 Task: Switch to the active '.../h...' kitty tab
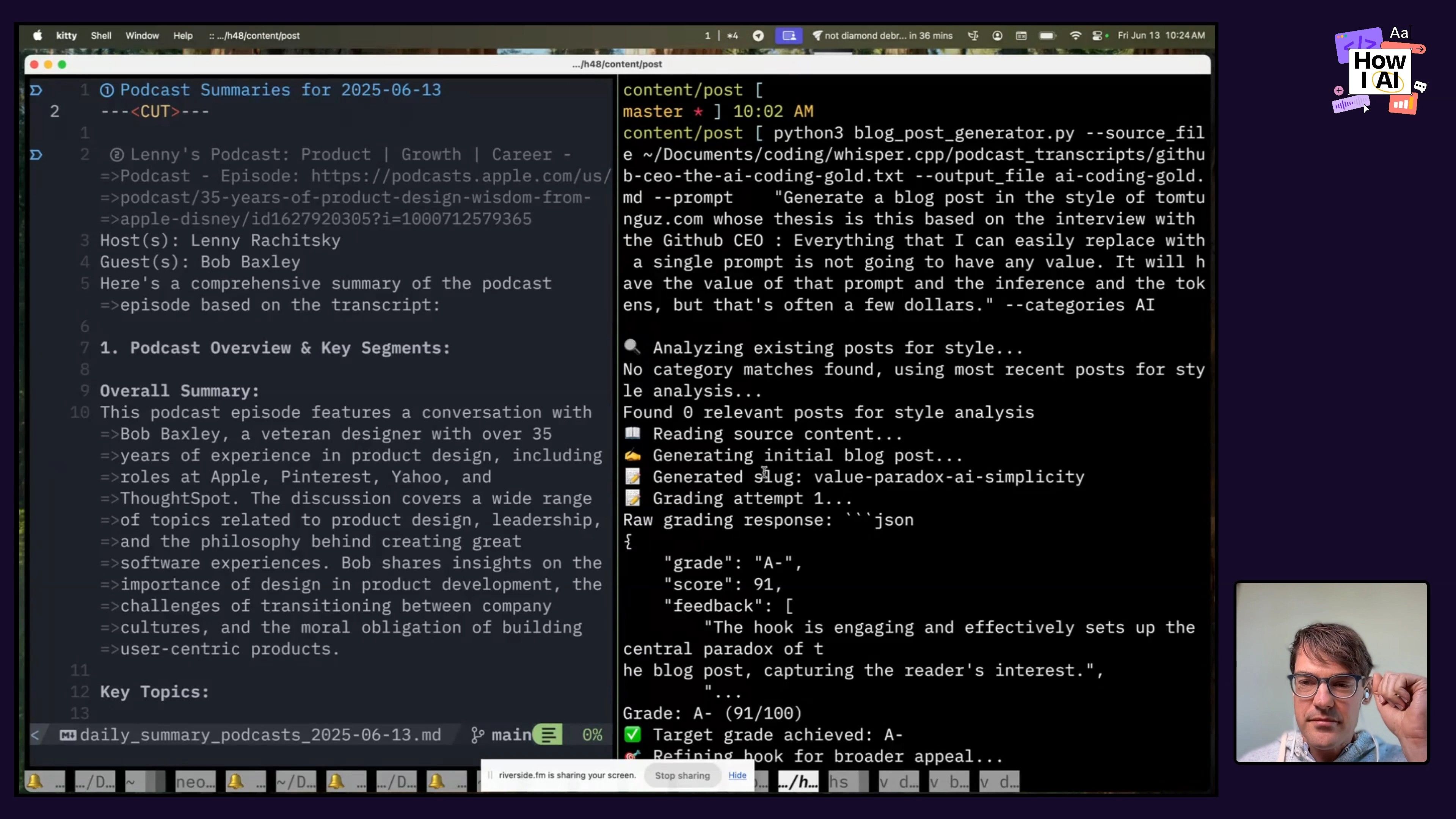[798, 782]
